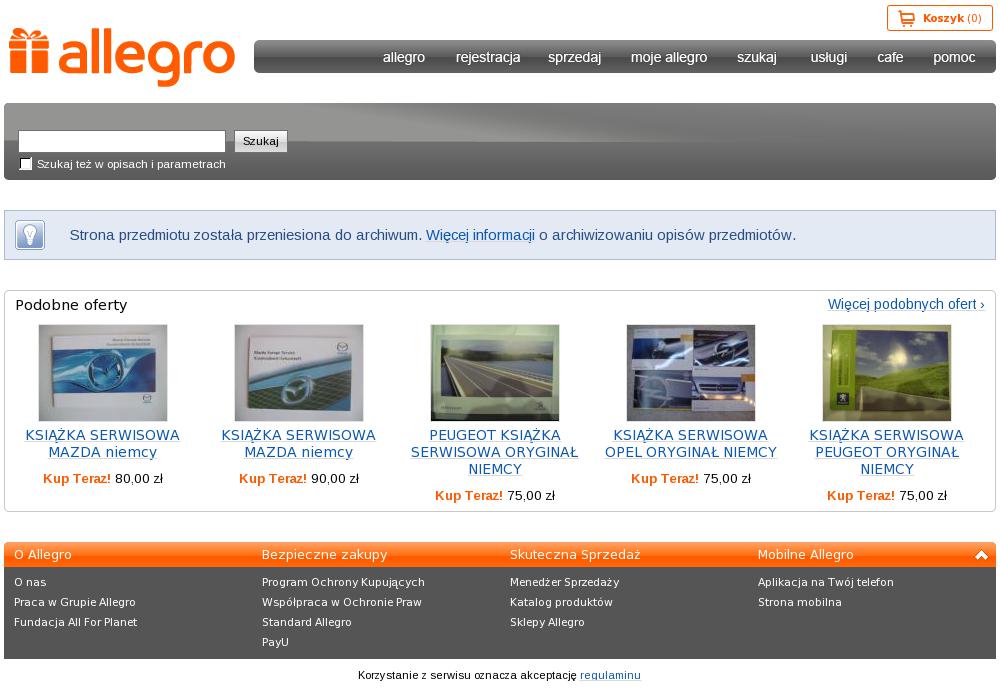Open Mazda service book priced 80,00 zł
Image resolution: width=1000 pixels, height=695 pixels.
click(103, 444)
